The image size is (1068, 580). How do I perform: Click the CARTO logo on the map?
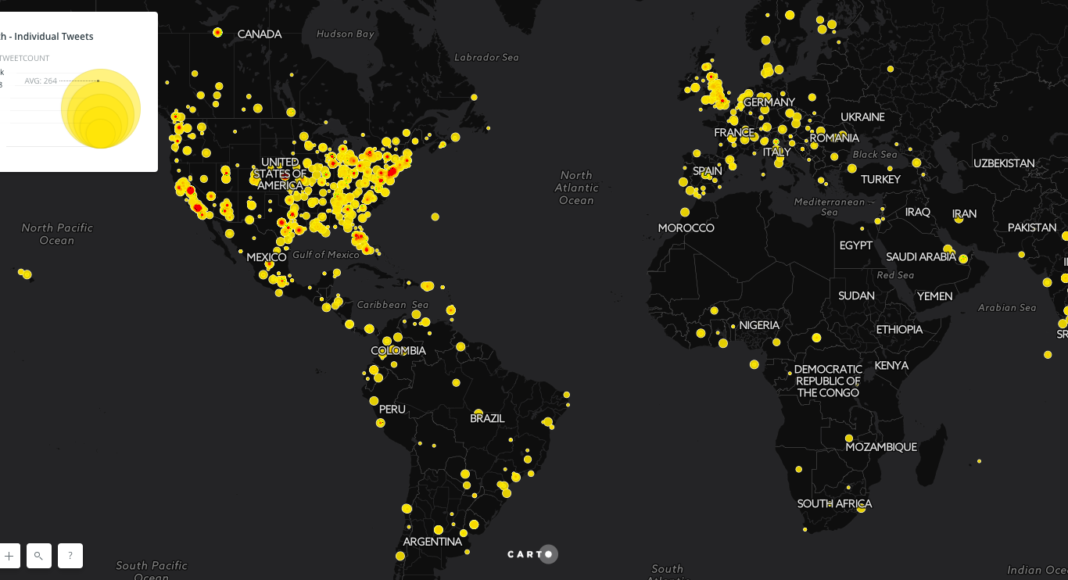tap(532, 554)
